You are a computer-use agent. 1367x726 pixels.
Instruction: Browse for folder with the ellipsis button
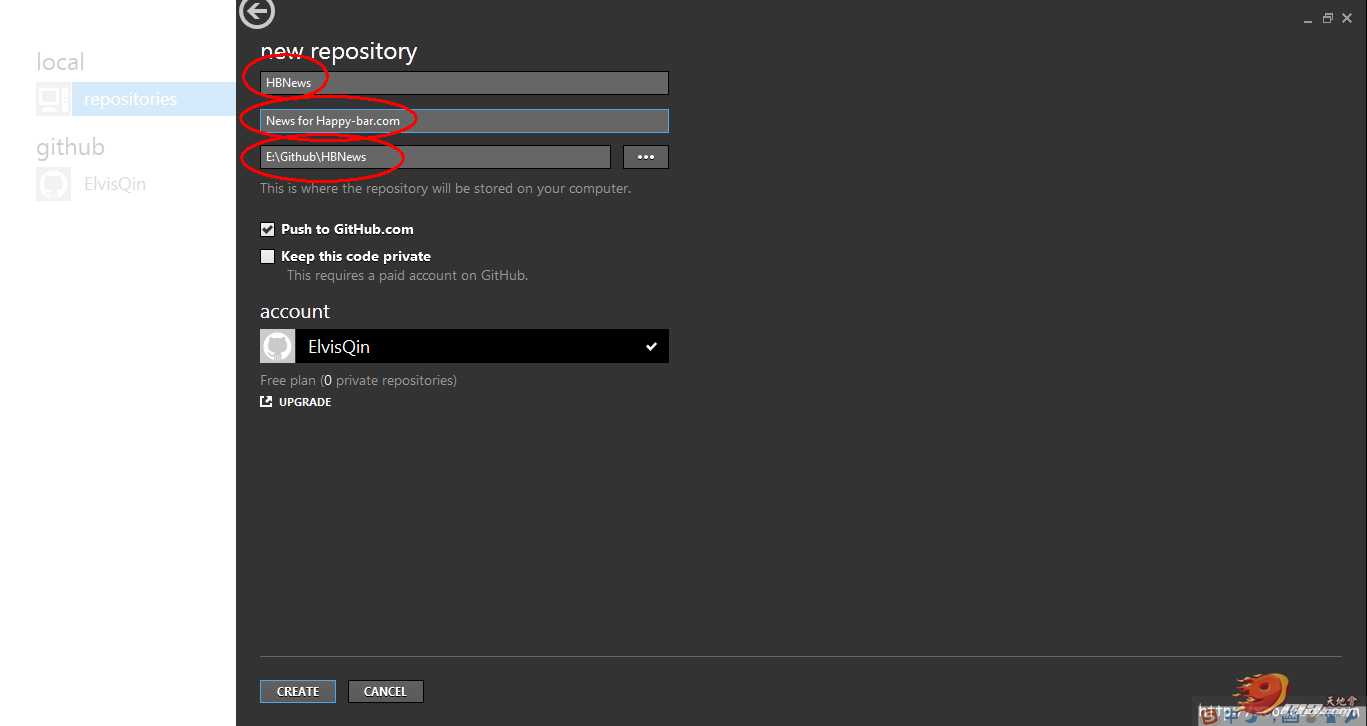646,157
